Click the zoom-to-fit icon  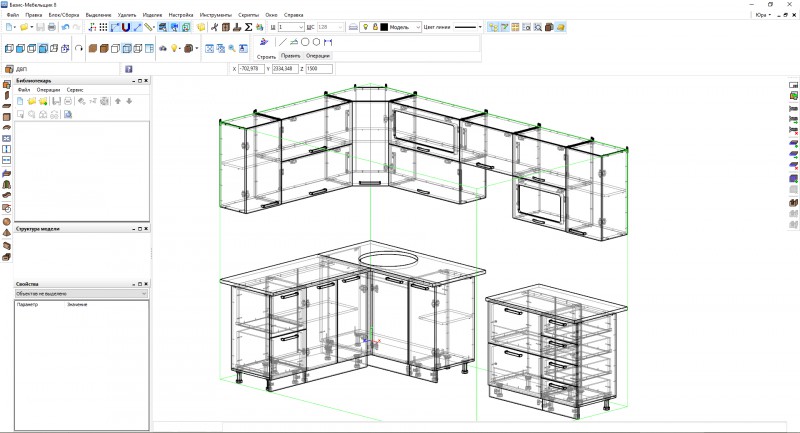click(x=209, y=48)
